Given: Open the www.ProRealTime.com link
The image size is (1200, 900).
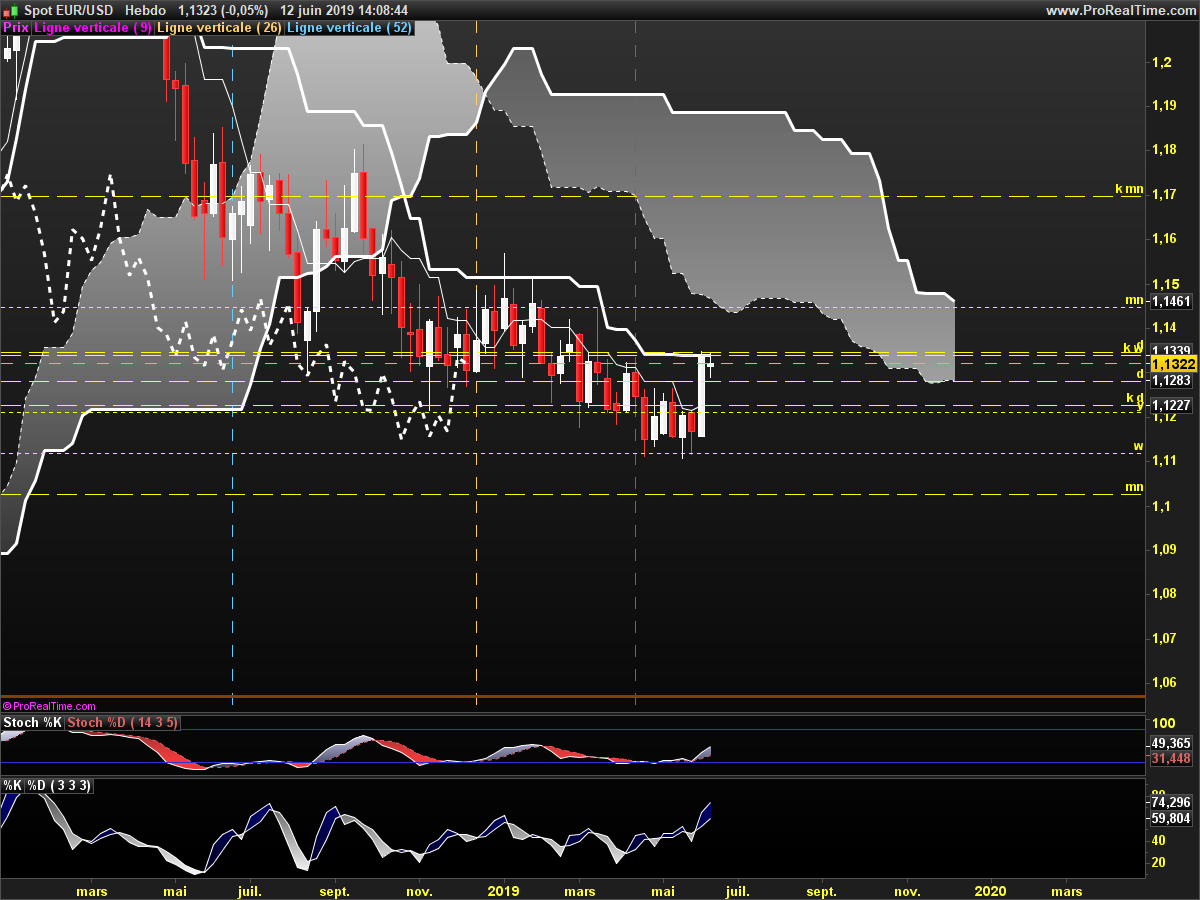Looking at the screenshot, I should pyautogui.click(x=1119, y=10).
